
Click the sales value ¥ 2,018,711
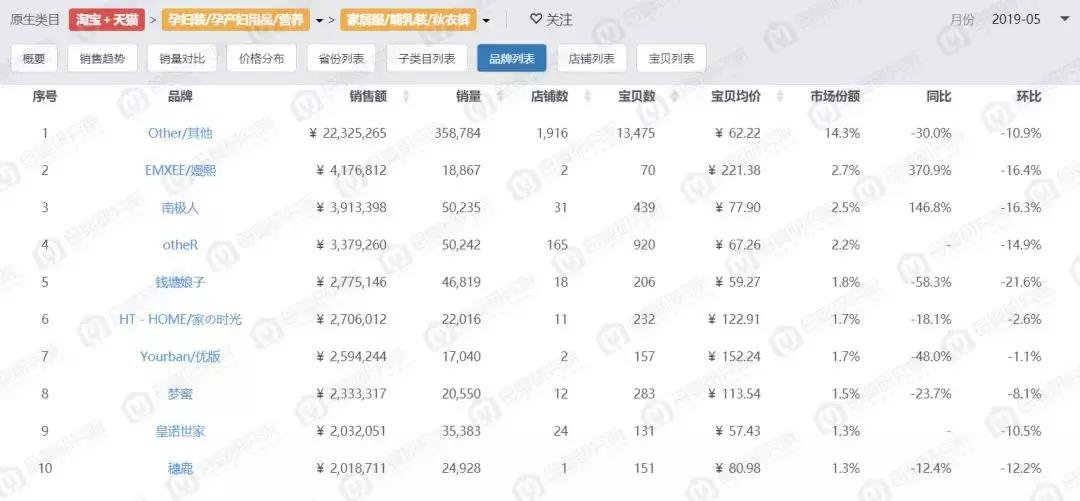pos(351,469)
